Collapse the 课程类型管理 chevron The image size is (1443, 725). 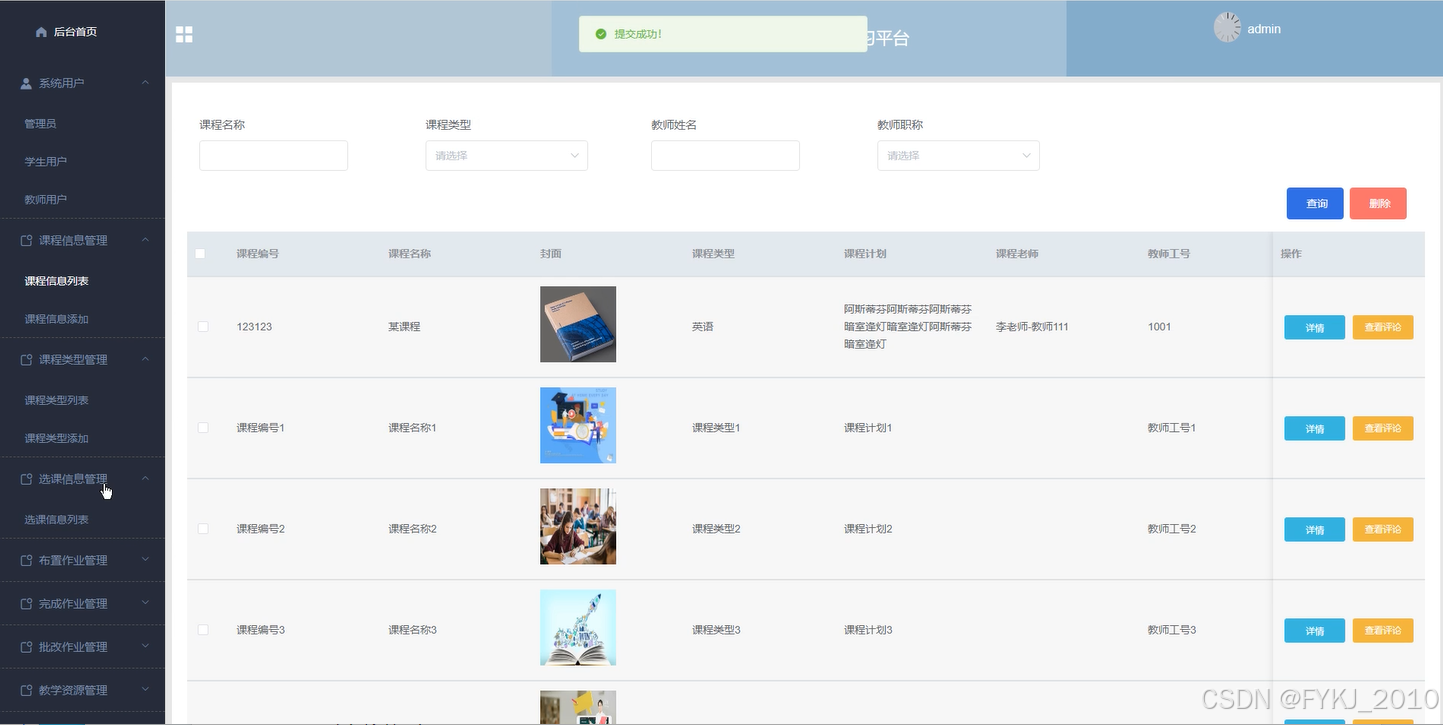coord(145,359)
